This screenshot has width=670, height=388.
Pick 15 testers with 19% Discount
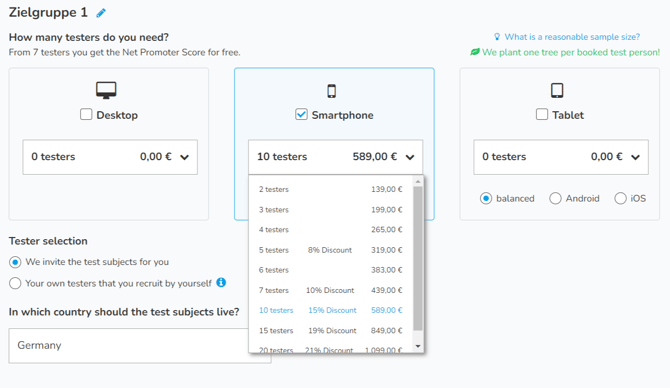pos(331,331)
